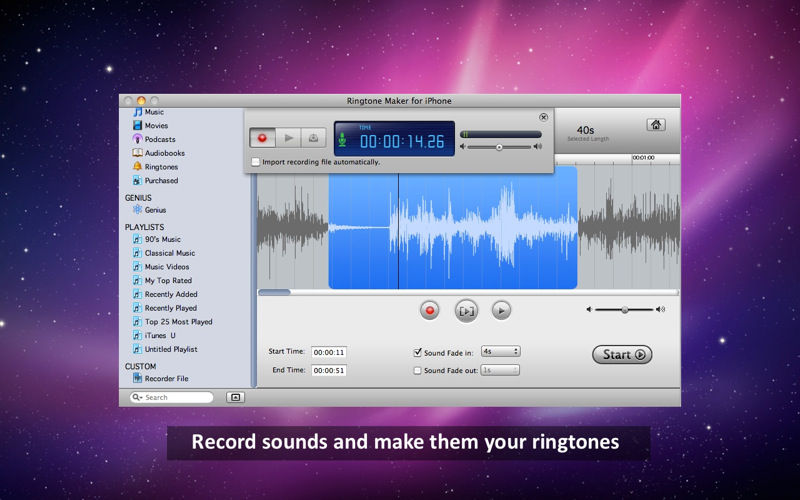Open the Movies library
Viewport: 800px width, 500px height.
151,126
